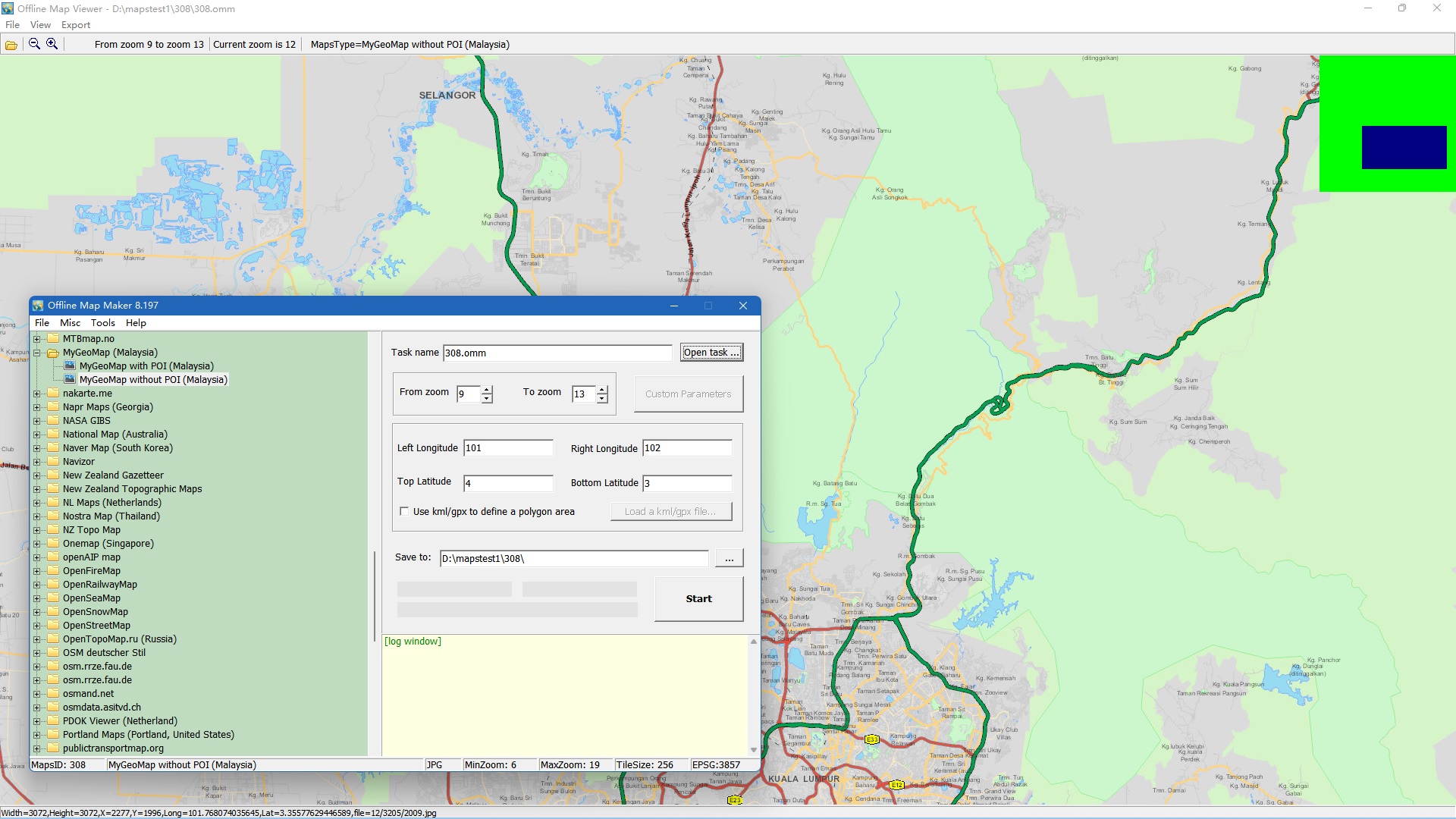Screen dimensions: 1456x819
Task: Expand the New Zealand Gazetteer node
Action: click(36, 475)
